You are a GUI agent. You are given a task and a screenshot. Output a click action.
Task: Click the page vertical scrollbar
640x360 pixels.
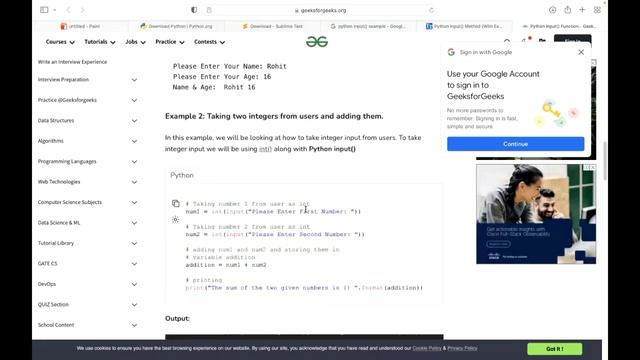coord(604,160)
